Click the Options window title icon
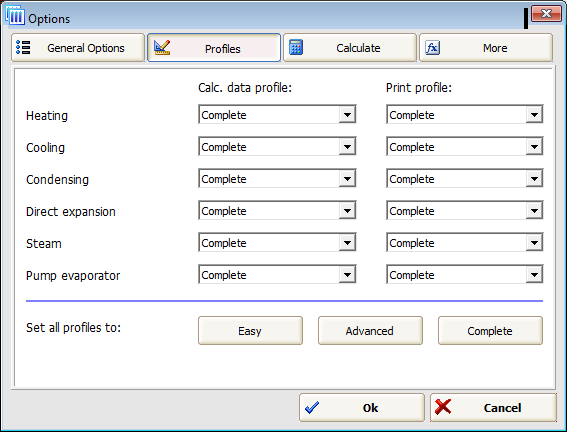The width and height of the screenshot is (567, 432). pos(15,16)
